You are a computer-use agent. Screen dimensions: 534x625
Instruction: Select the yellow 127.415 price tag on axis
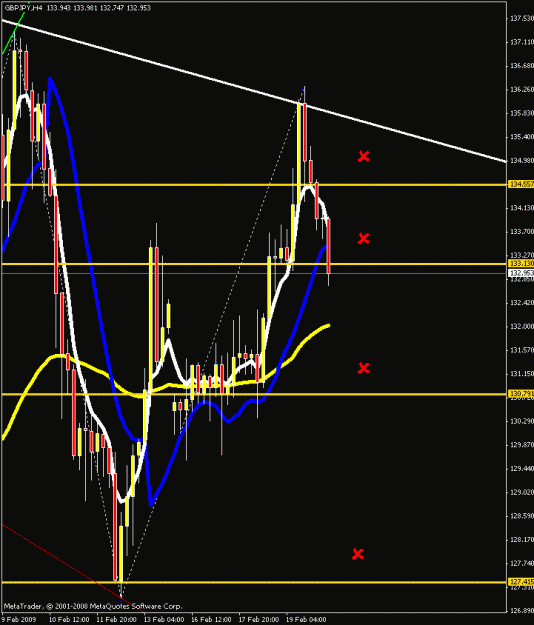point(521,582)
